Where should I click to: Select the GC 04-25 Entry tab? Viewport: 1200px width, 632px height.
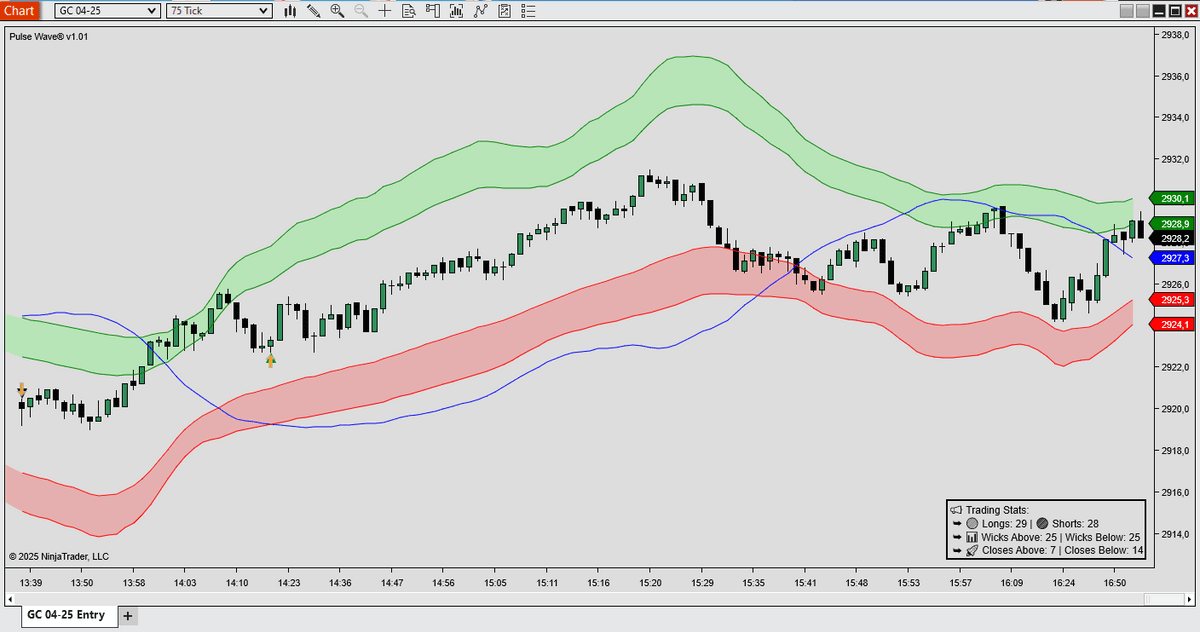(x=65, y=615)
